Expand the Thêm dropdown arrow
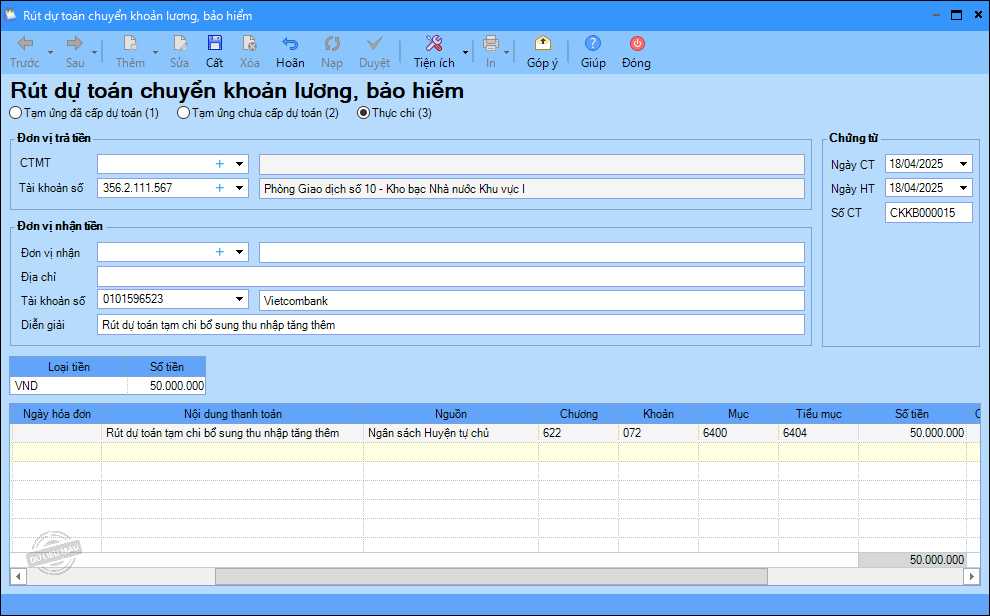The height and width of the screenshot is (616, 990). 155,52
